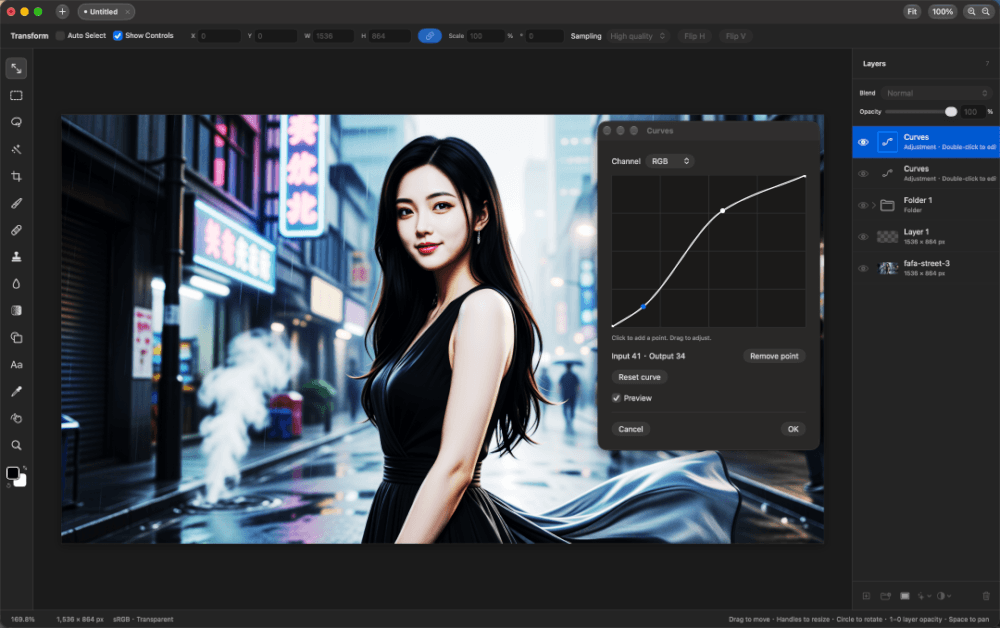Select the Shape tool
1000x628 pixels.
(16, 338)
